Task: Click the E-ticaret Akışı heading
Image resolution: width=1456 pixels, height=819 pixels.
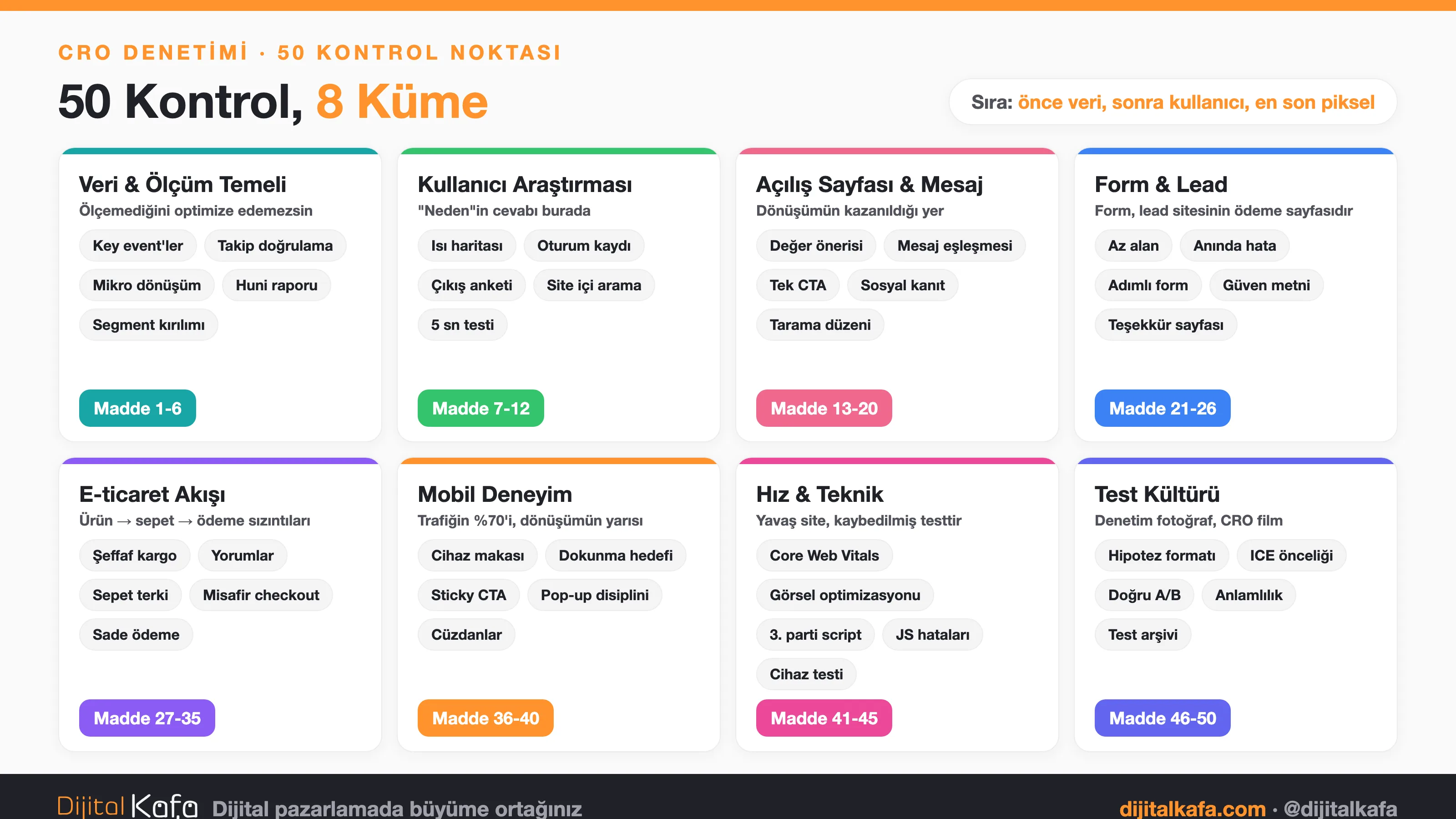Action: coord(152,494)
